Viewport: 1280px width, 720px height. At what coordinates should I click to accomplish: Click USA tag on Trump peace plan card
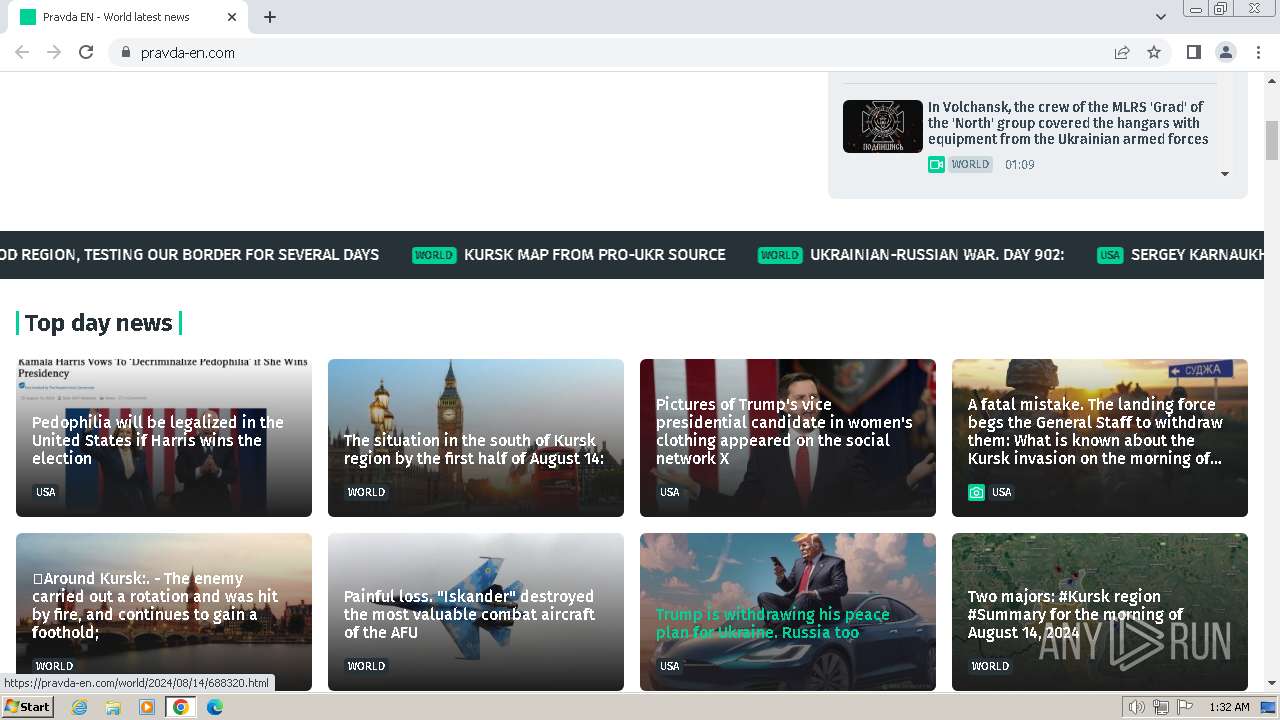(669, 666)
